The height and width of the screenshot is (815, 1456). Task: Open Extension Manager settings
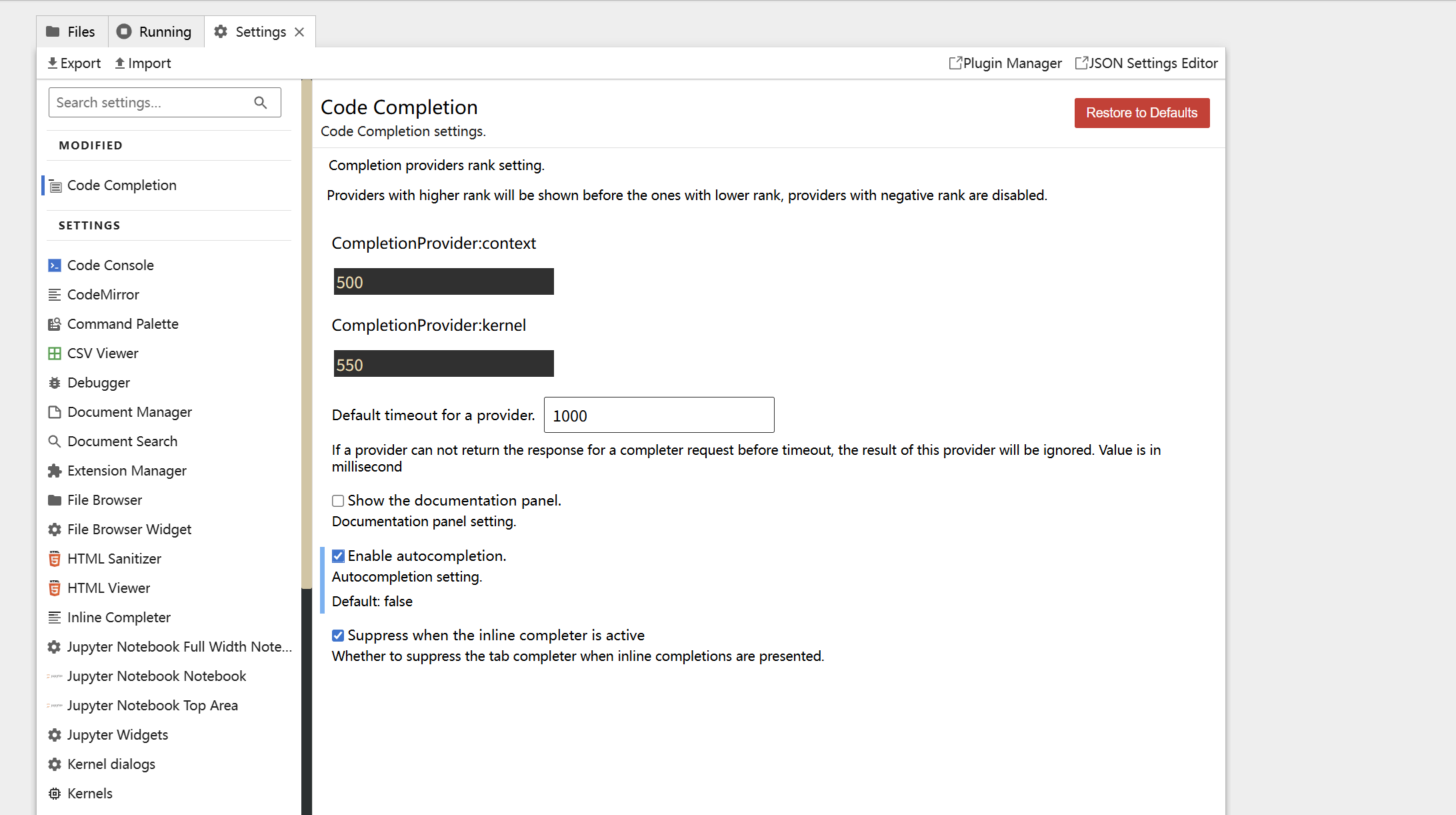click(x=127, y=471)
